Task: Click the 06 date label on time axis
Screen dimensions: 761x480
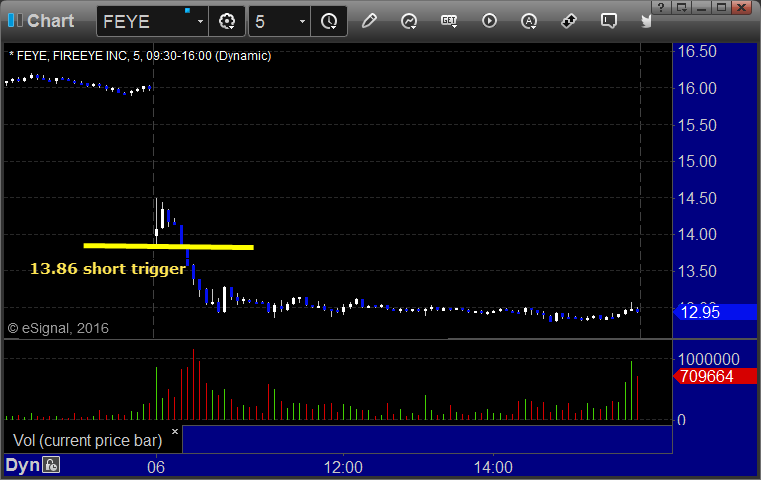Action: [x=156, y=467]
